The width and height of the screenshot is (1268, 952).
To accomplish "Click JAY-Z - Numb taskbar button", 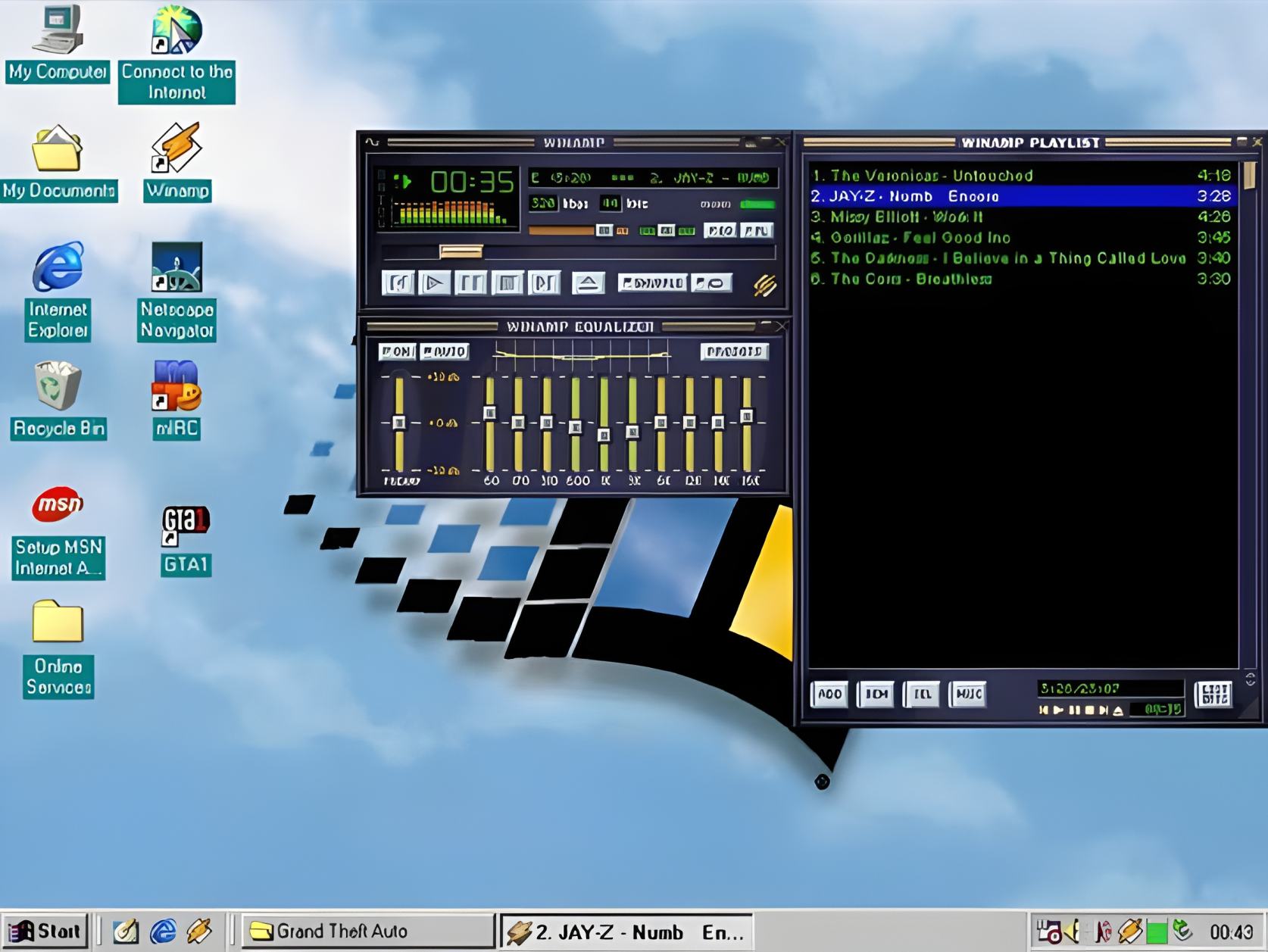I will [626, 932].
